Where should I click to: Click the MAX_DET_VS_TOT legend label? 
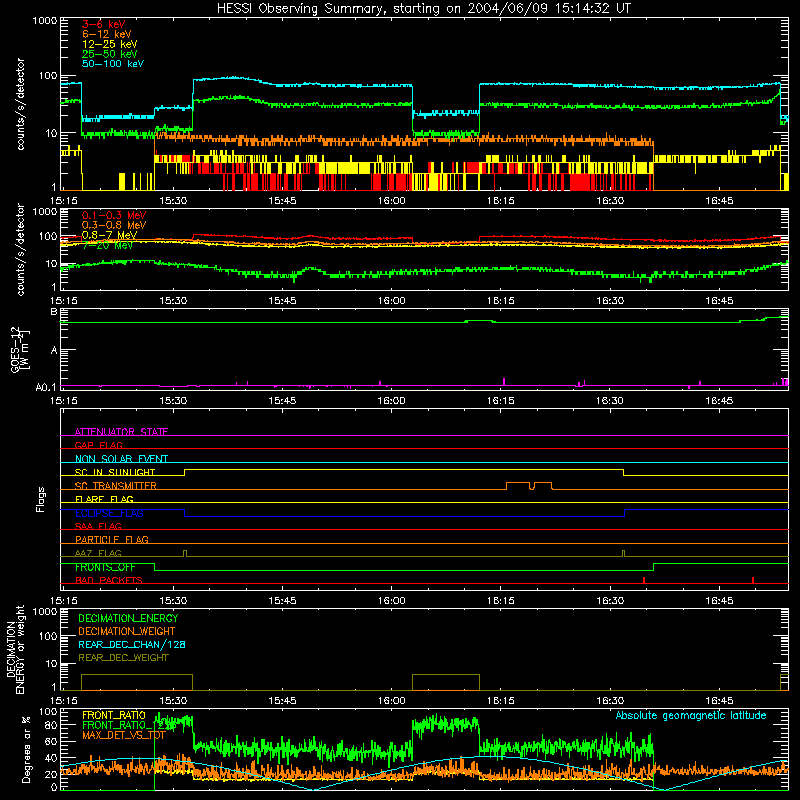(x=123, y=735)
